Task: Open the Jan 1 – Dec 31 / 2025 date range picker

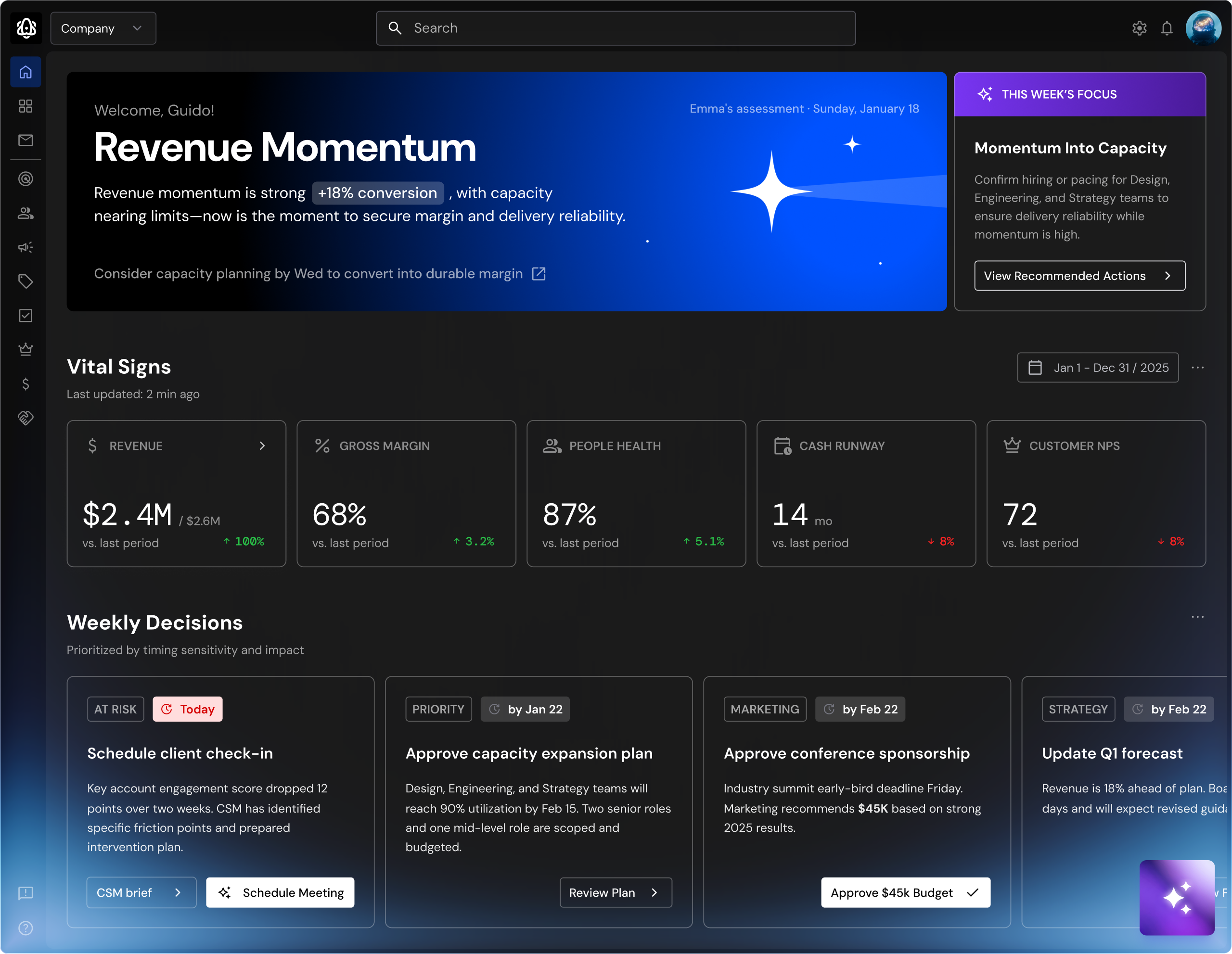Action: coord(1097,368)
